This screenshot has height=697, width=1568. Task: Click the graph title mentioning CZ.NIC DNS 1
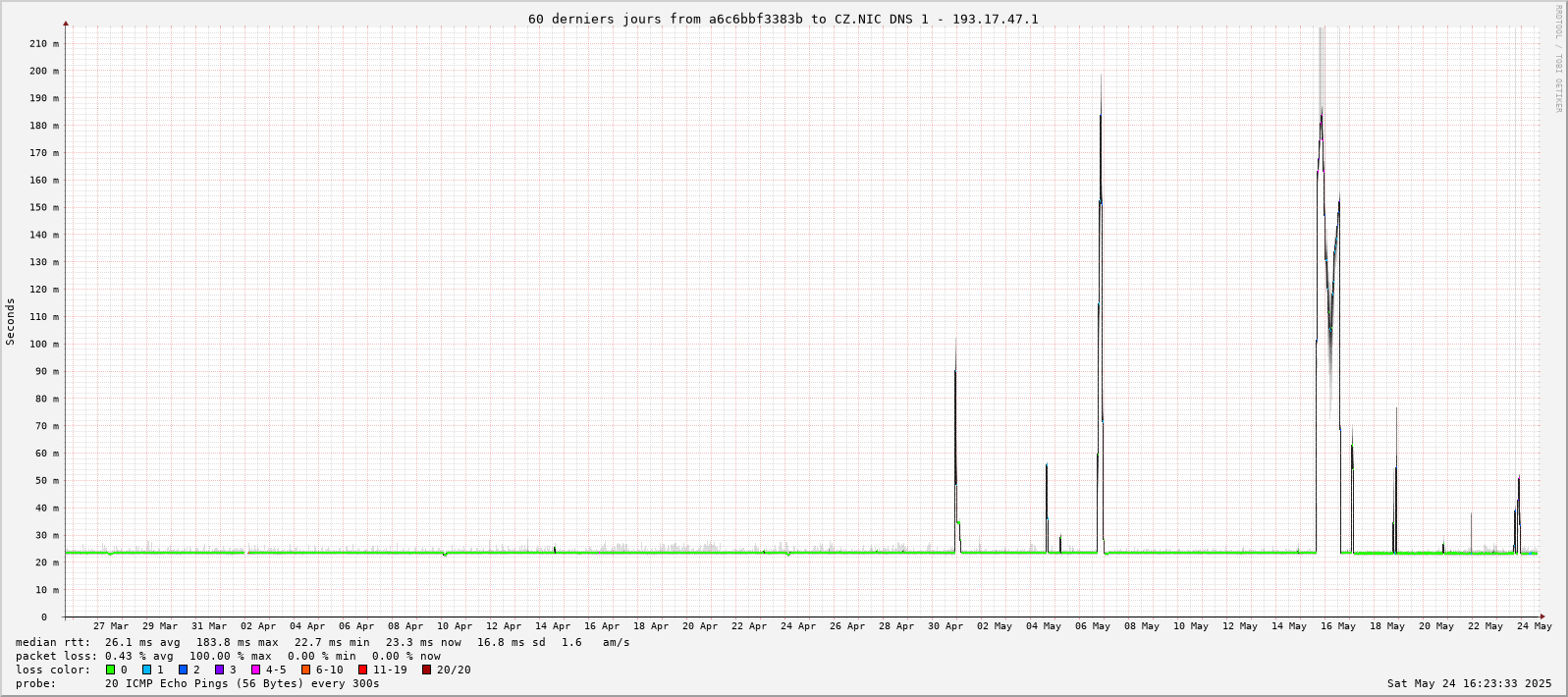(x=783, y=19)
